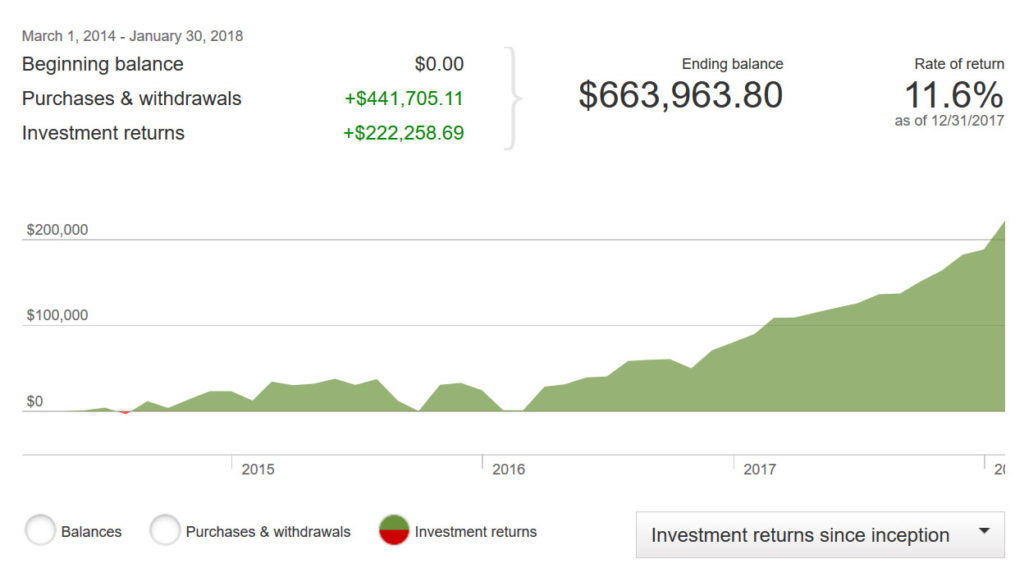Image resolution: width=1024 pixels, height=573 pixels.
Task: Click the ending balance amount $663,963.80
Action: tap(681, 96)
